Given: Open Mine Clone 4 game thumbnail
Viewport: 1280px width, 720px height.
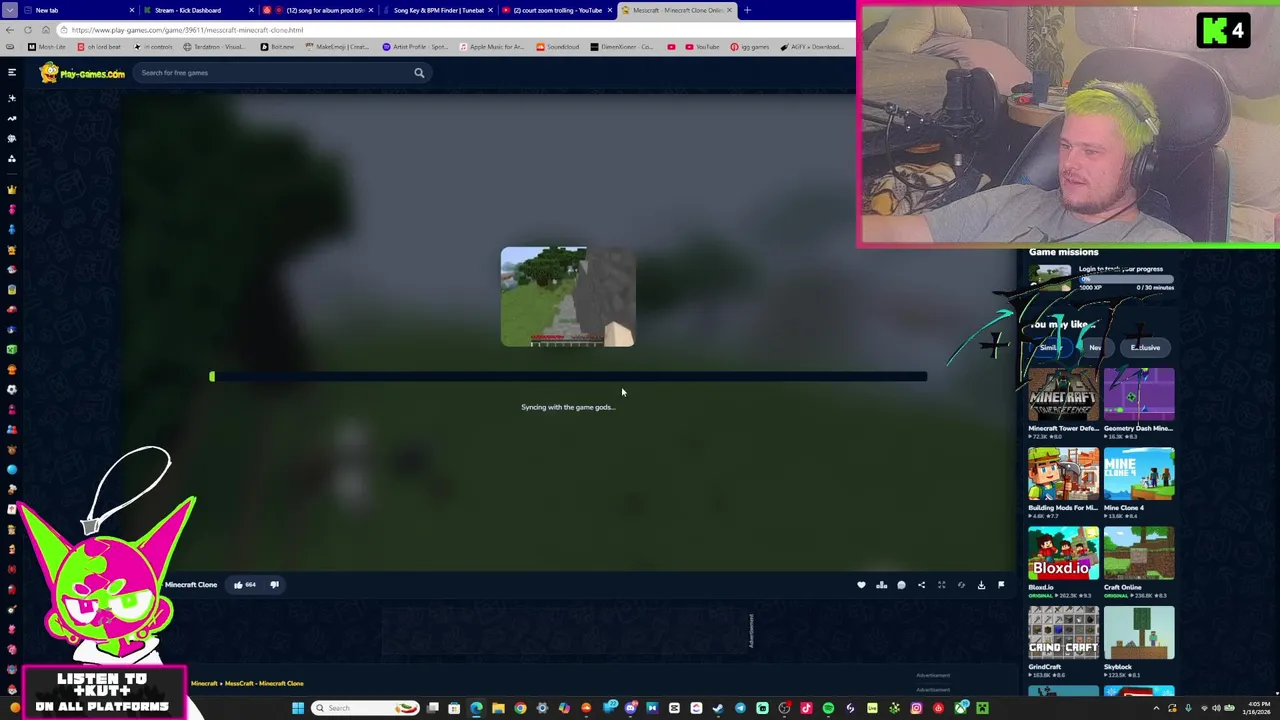Looking at the screenshot, I should tap(1139, 474).
